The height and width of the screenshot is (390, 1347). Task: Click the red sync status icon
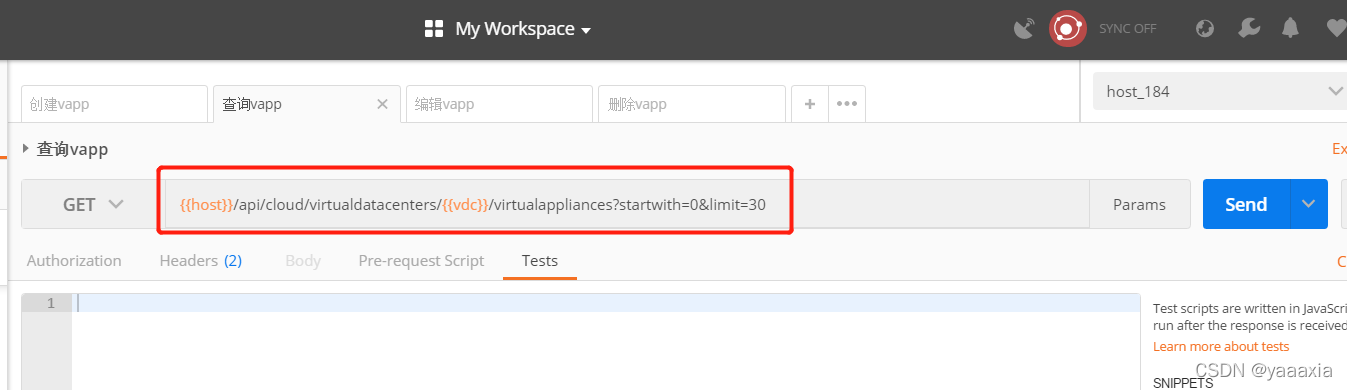tap(1067, 29)
